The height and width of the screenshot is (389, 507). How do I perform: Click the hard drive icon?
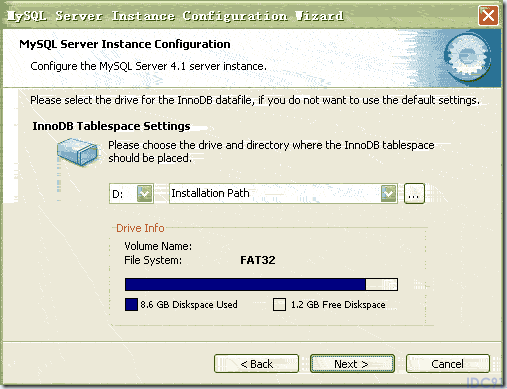77,152
